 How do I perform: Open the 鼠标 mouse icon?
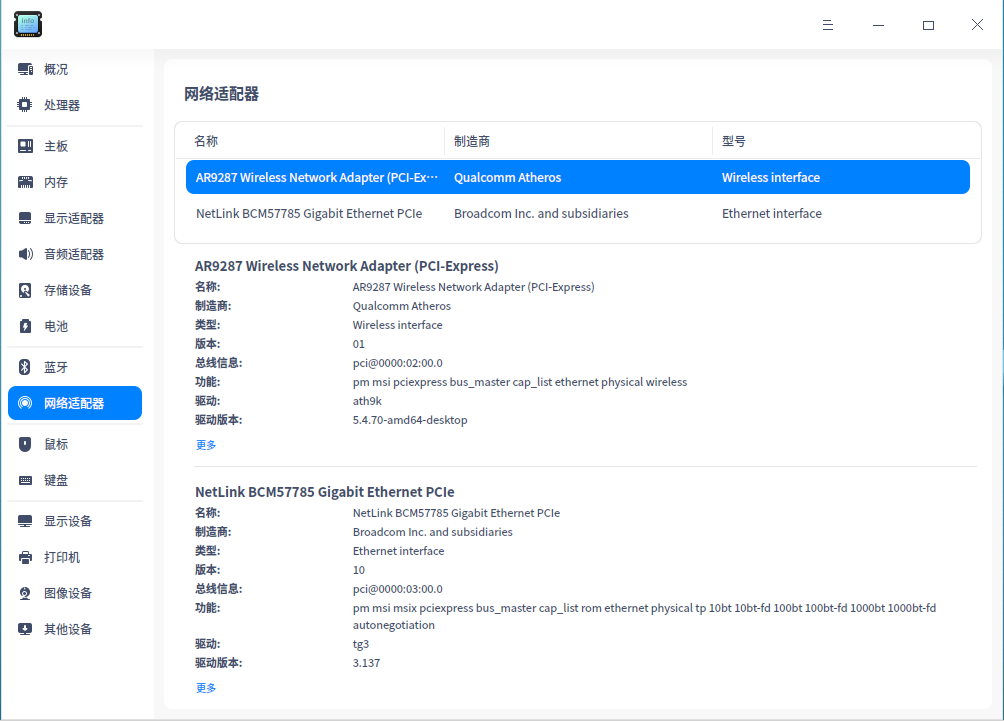pos(25,444)
